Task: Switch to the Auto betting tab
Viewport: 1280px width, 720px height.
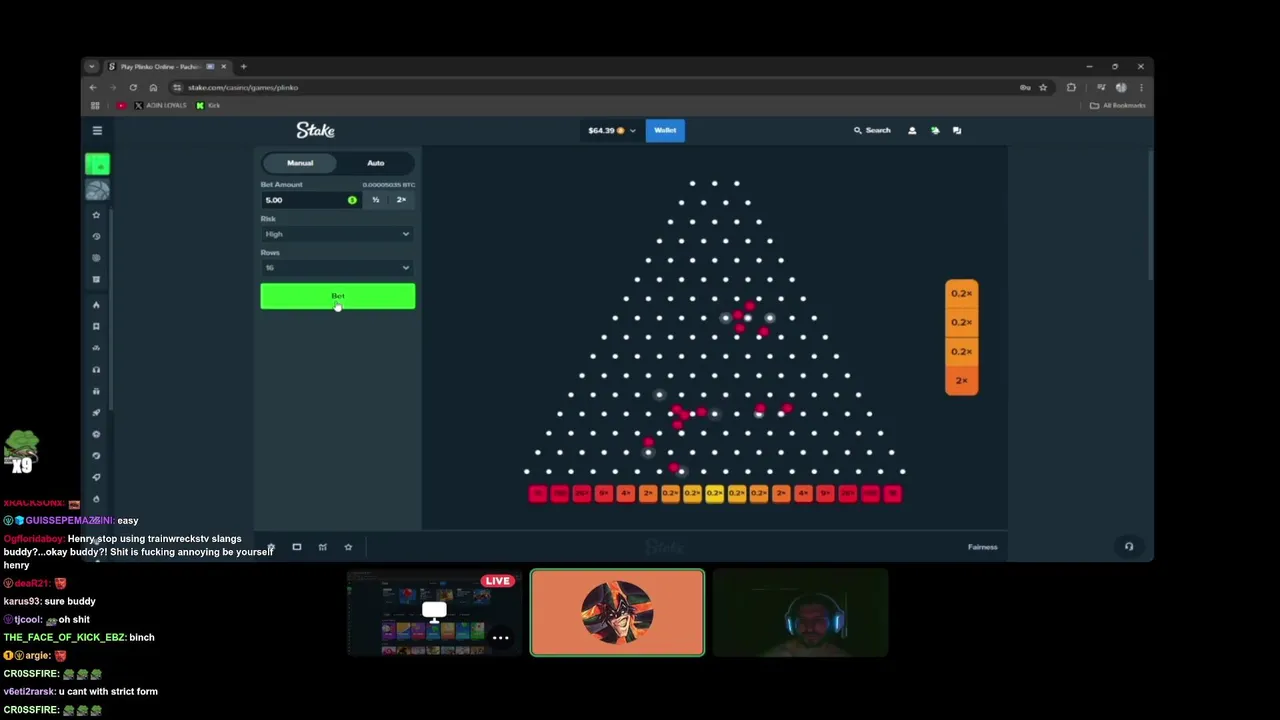Action: (376, 163)
